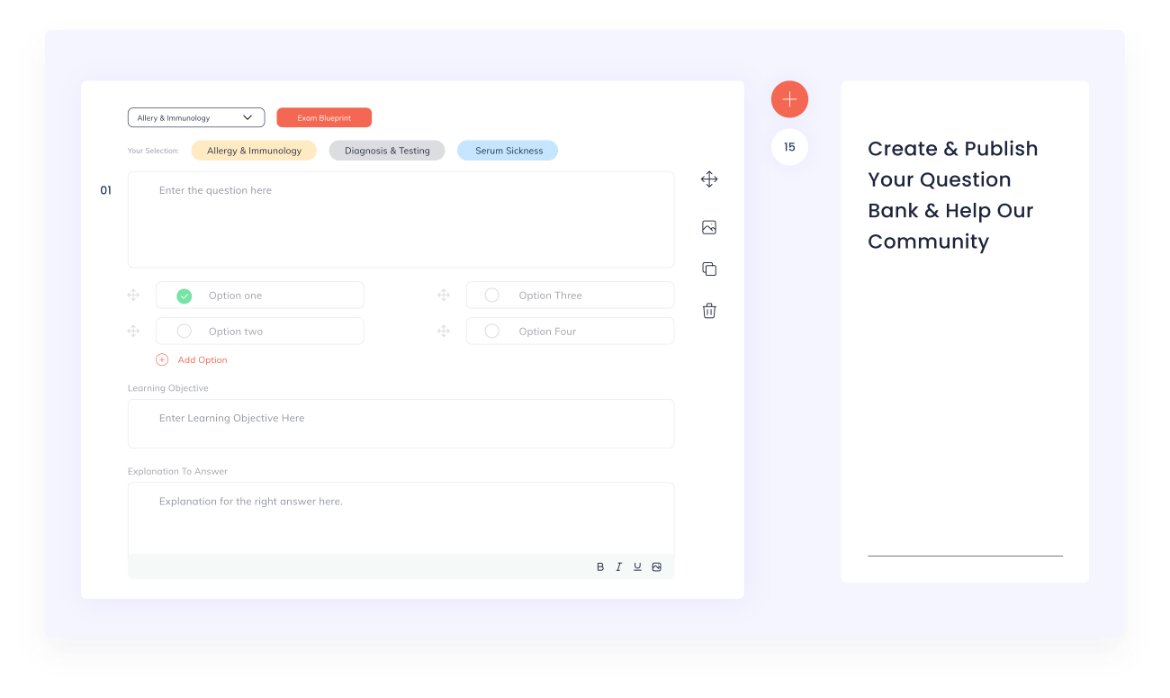Screen dimensions: 1170x698
Task: Choose the Option Four radio button
Action: [492, 331]
